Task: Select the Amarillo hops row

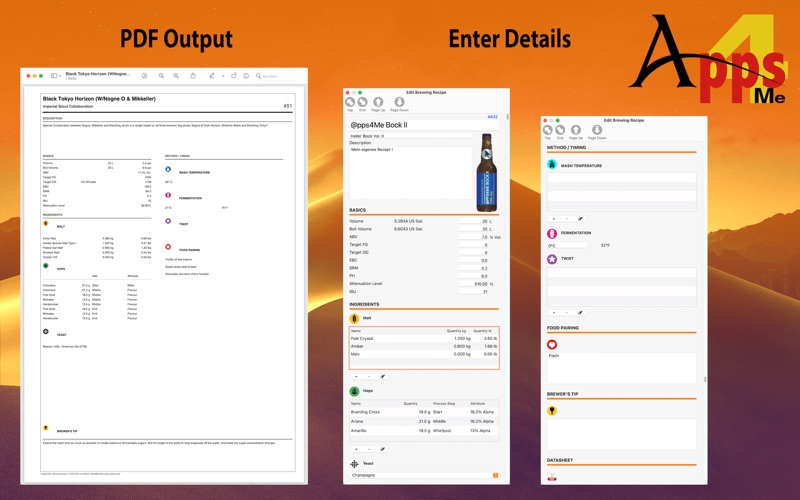Action: [x=424, y=431]
